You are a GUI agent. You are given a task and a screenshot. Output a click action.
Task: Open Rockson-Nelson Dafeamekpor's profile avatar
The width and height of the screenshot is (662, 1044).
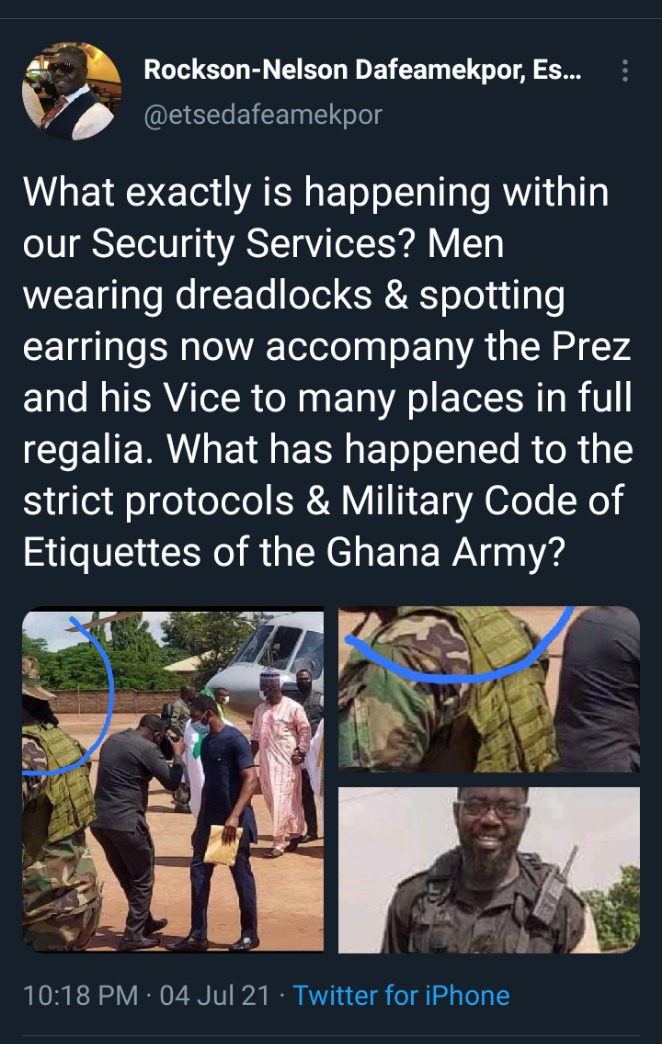pyautogui.click(x=72, y=91)
